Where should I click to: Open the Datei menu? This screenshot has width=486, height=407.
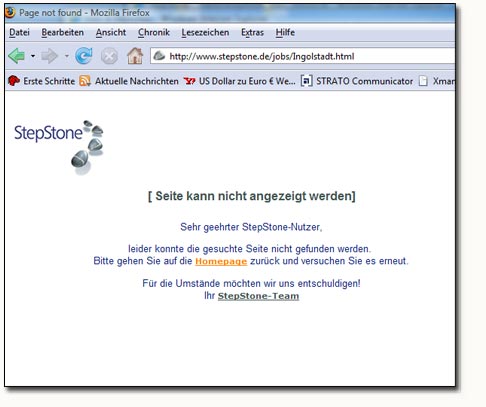pos(19,33)
